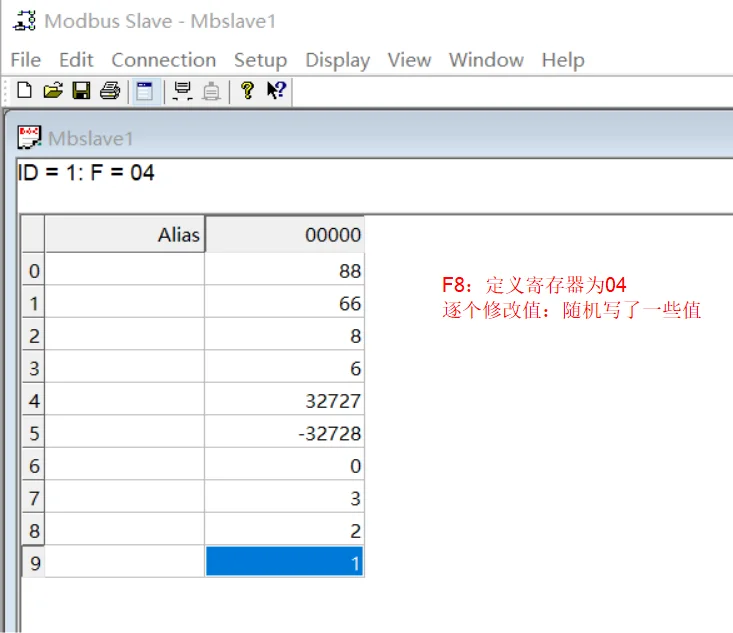Click the Alias column header
The height and width of the screenshot is (633, 733).
125,234
